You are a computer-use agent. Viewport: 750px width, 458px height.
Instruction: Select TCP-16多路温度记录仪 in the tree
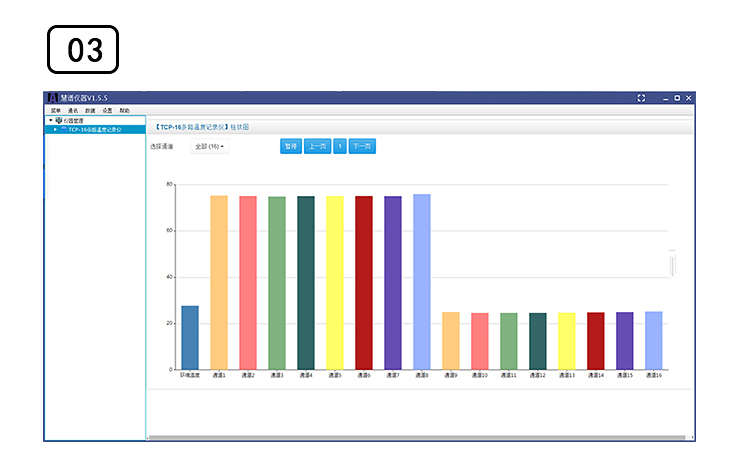95,130
